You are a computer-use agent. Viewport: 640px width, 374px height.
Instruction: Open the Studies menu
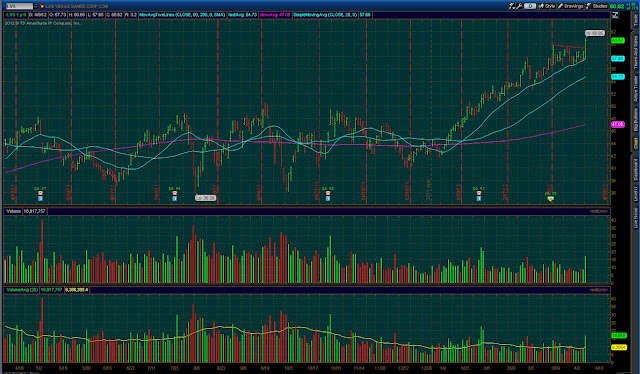(x=597, y=6)
